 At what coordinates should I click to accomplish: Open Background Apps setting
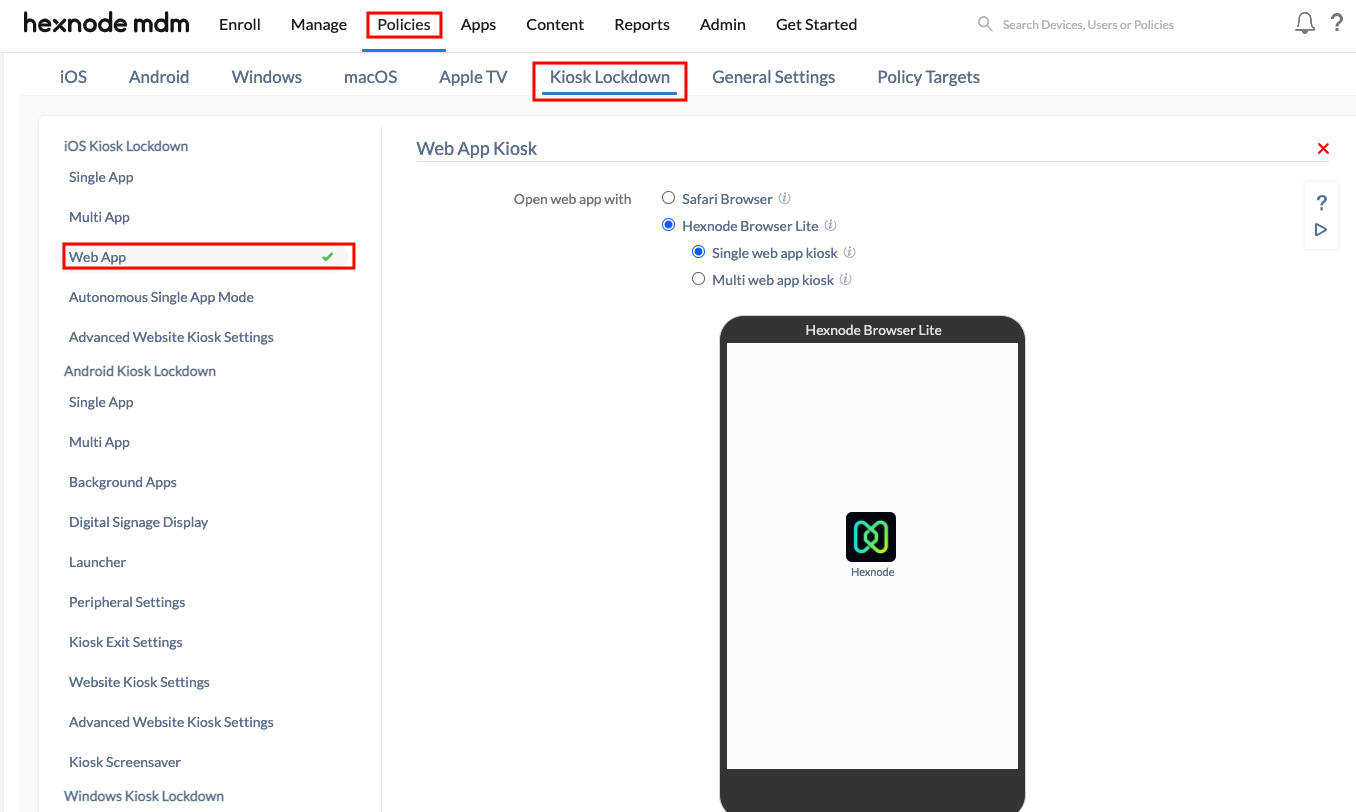tap(123, 482)
